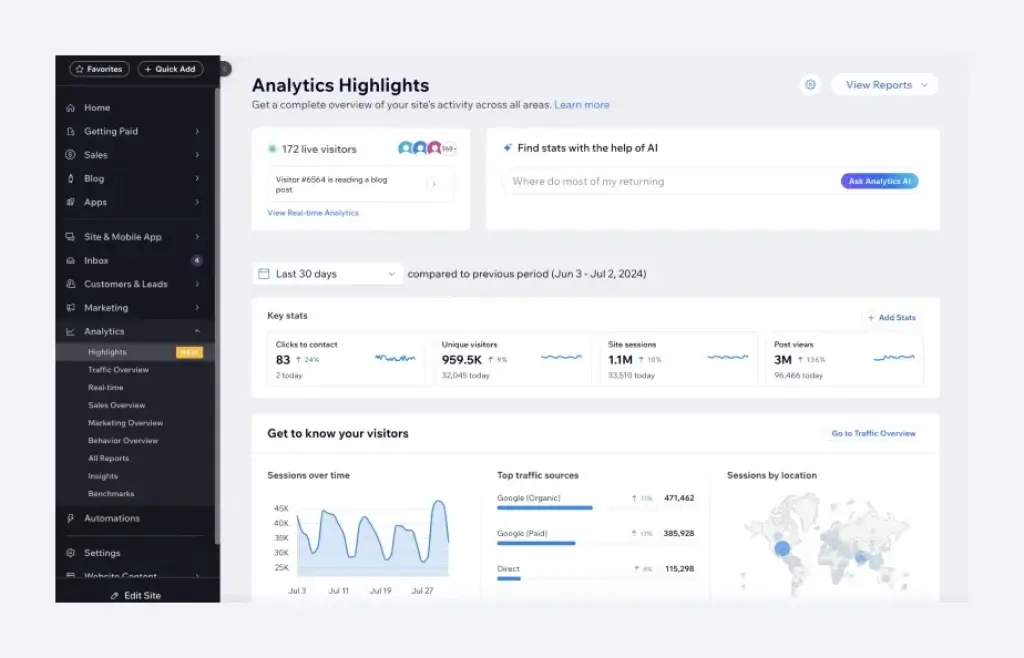
Task: Expand the Customers & Leads chevron
Action: (x=197, y=284)
